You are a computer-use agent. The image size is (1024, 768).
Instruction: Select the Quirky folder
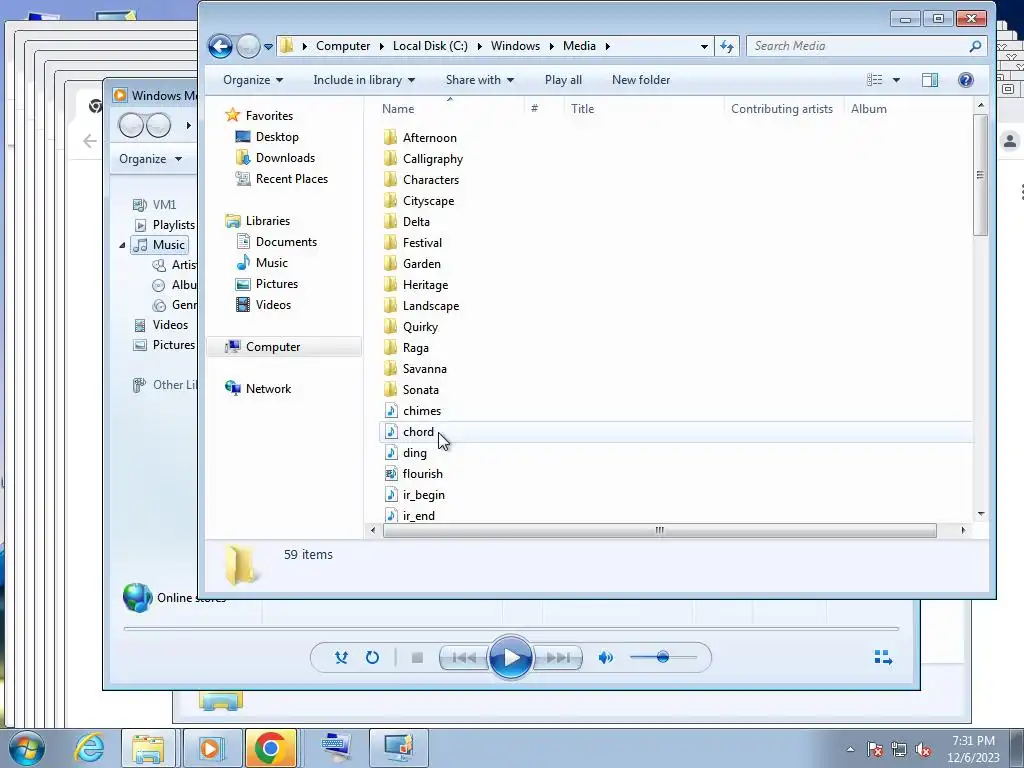coord(420,327)
